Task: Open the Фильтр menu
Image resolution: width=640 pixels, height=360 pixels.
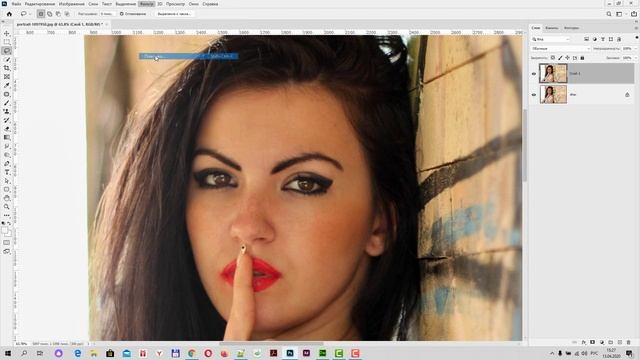Action: click(146, 4)
